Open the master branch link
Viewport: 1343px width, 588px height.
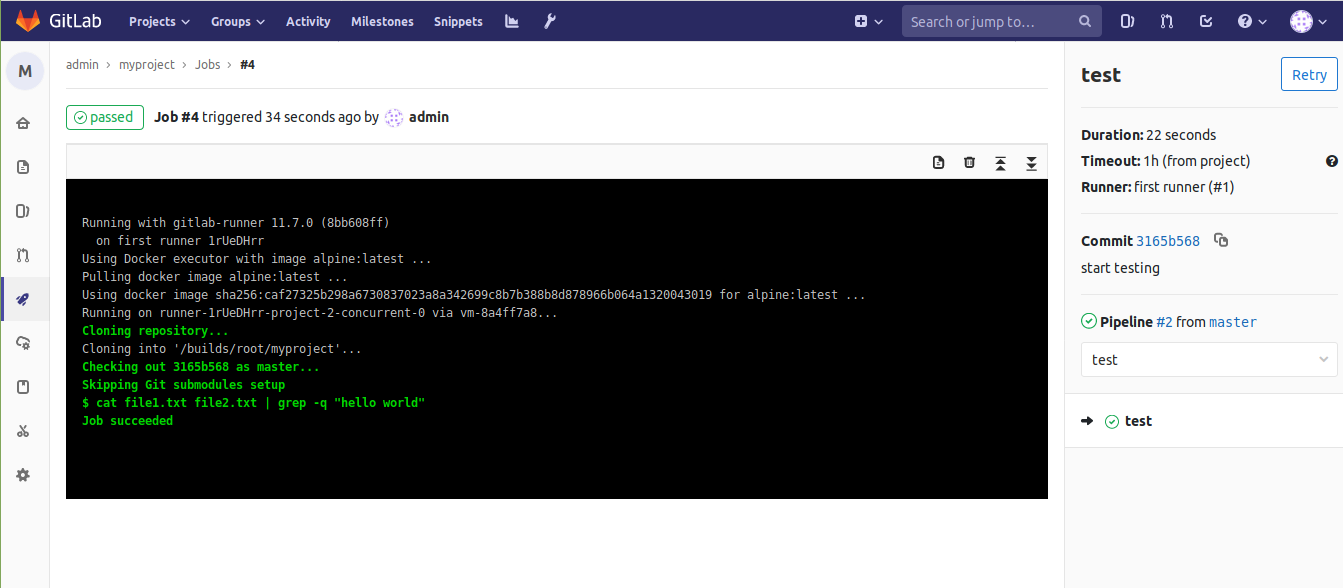coord(1233,322)
